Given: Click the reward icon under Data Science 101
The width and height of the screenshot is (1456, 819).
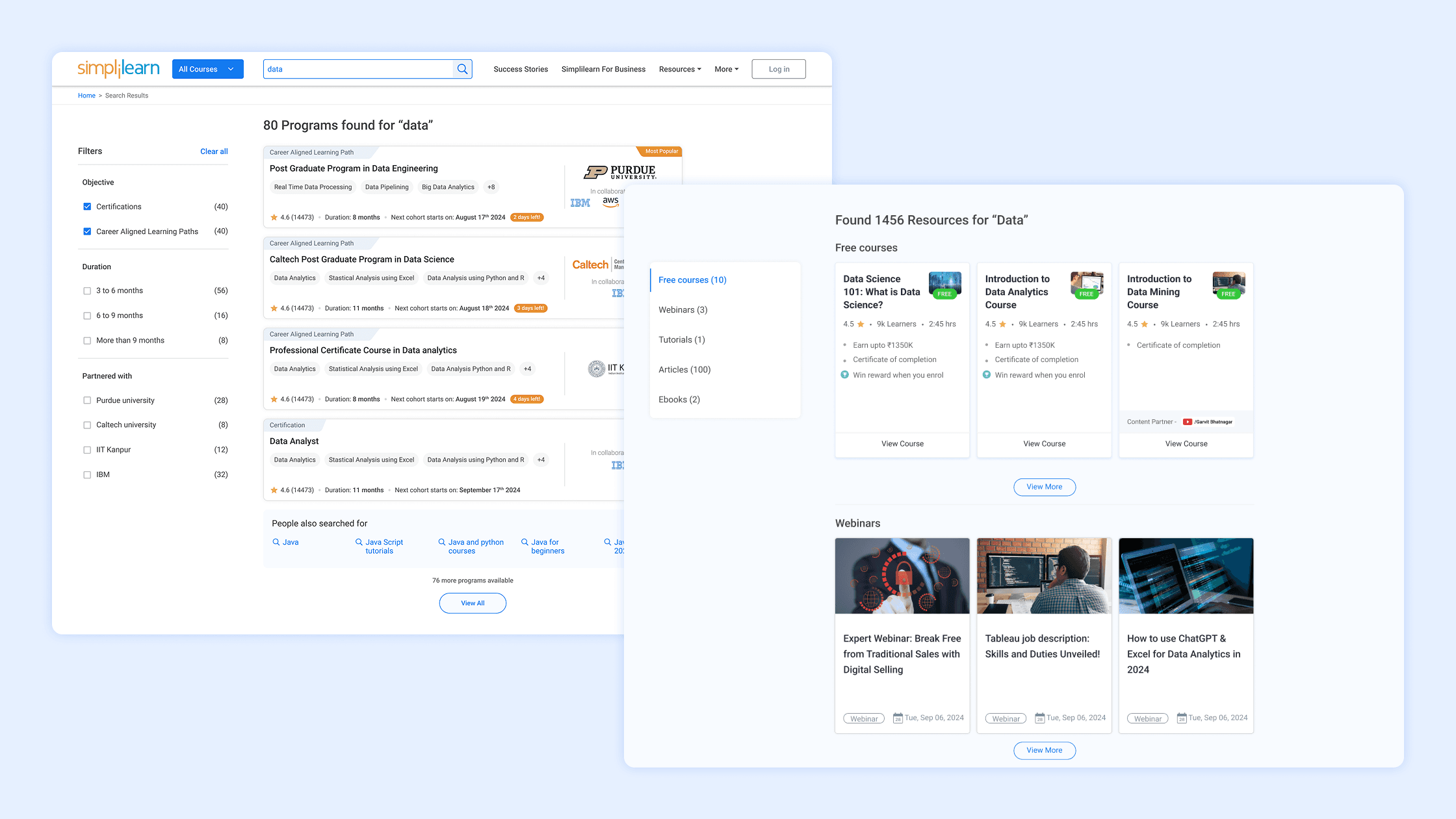Looking at the screenshot, I should pos(845,375).
